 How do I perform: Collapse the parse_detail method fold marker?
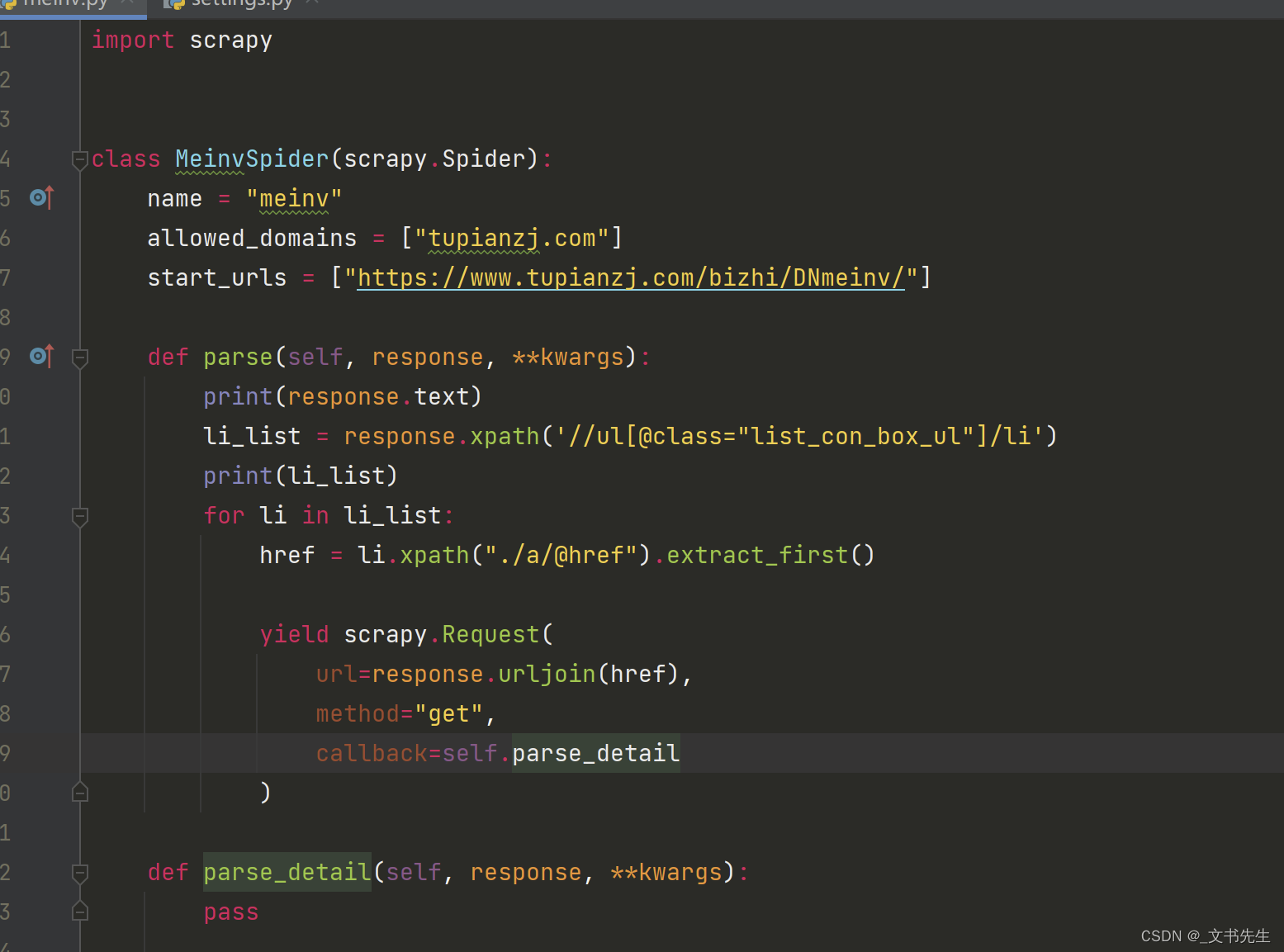tap(80, 873)
